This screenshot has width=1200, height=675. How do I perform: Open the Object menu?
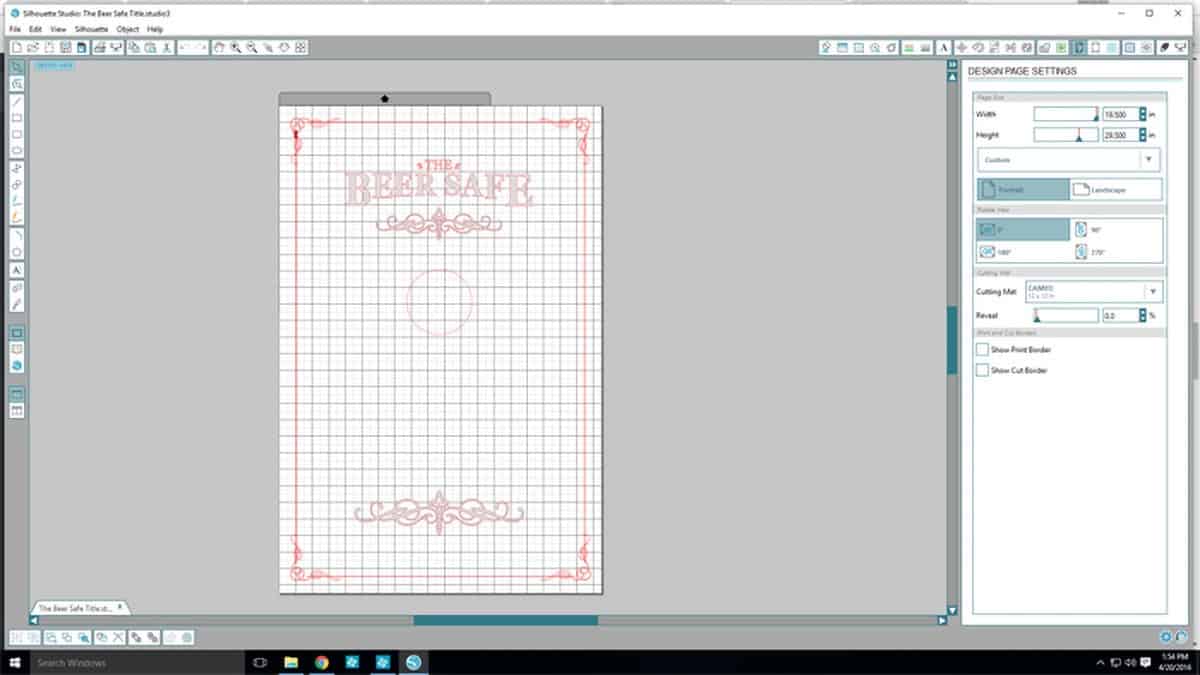tap(127, 30)
